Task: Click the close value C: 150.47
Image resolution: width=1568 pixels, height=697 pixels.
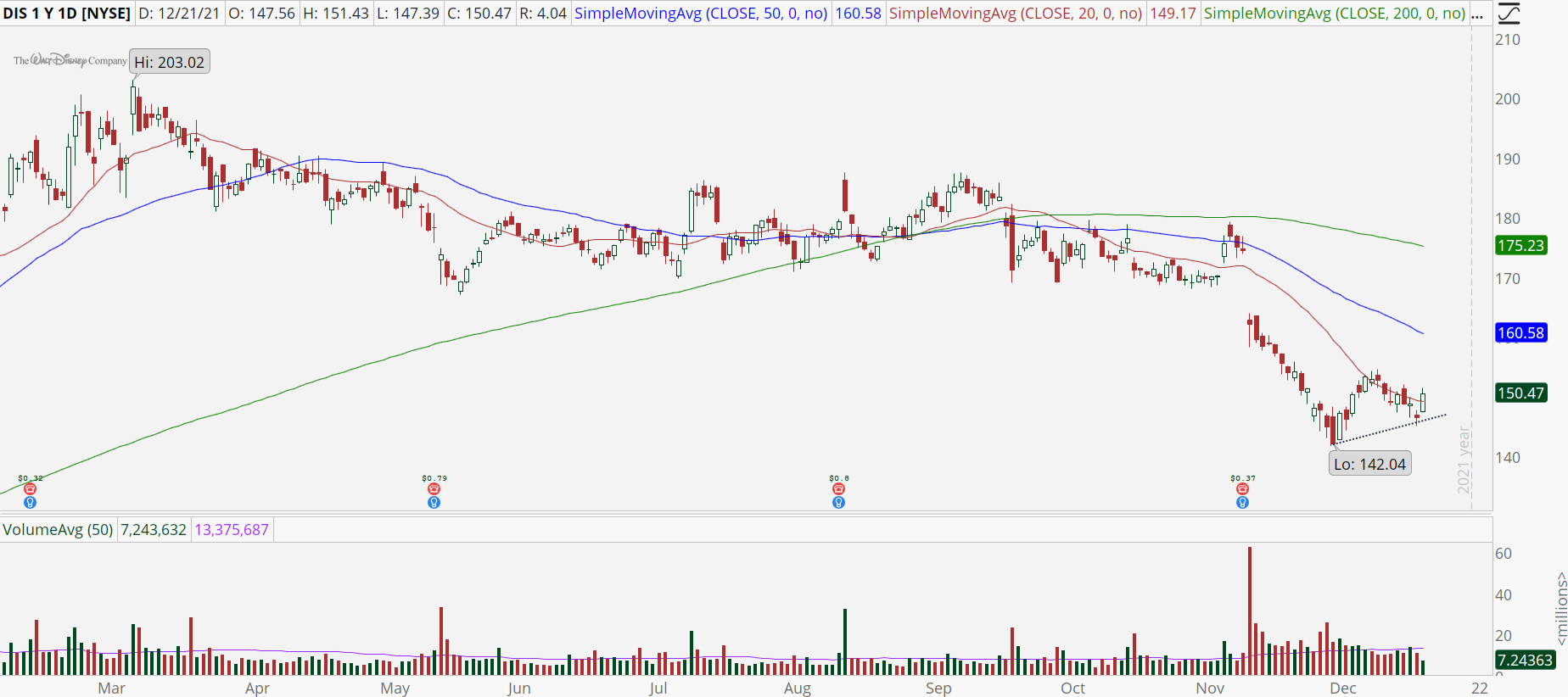Action: click(x=479, y=14)
